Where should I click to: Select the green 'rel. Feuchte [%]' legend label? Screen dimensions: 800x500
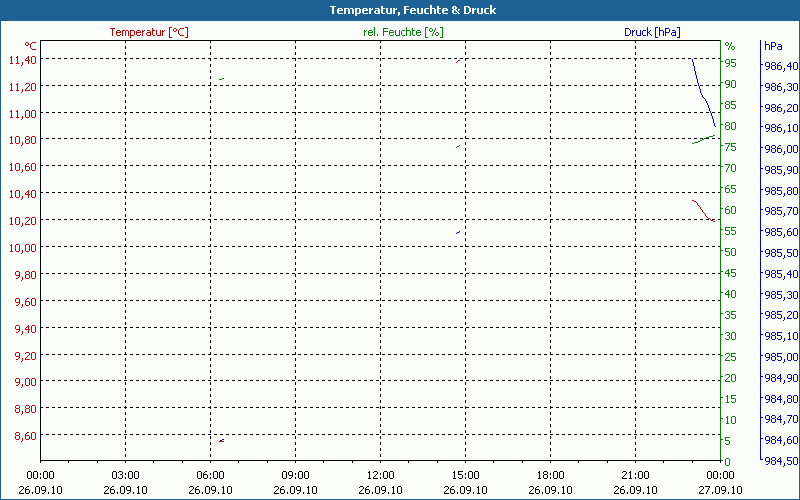tap(403, 32)
